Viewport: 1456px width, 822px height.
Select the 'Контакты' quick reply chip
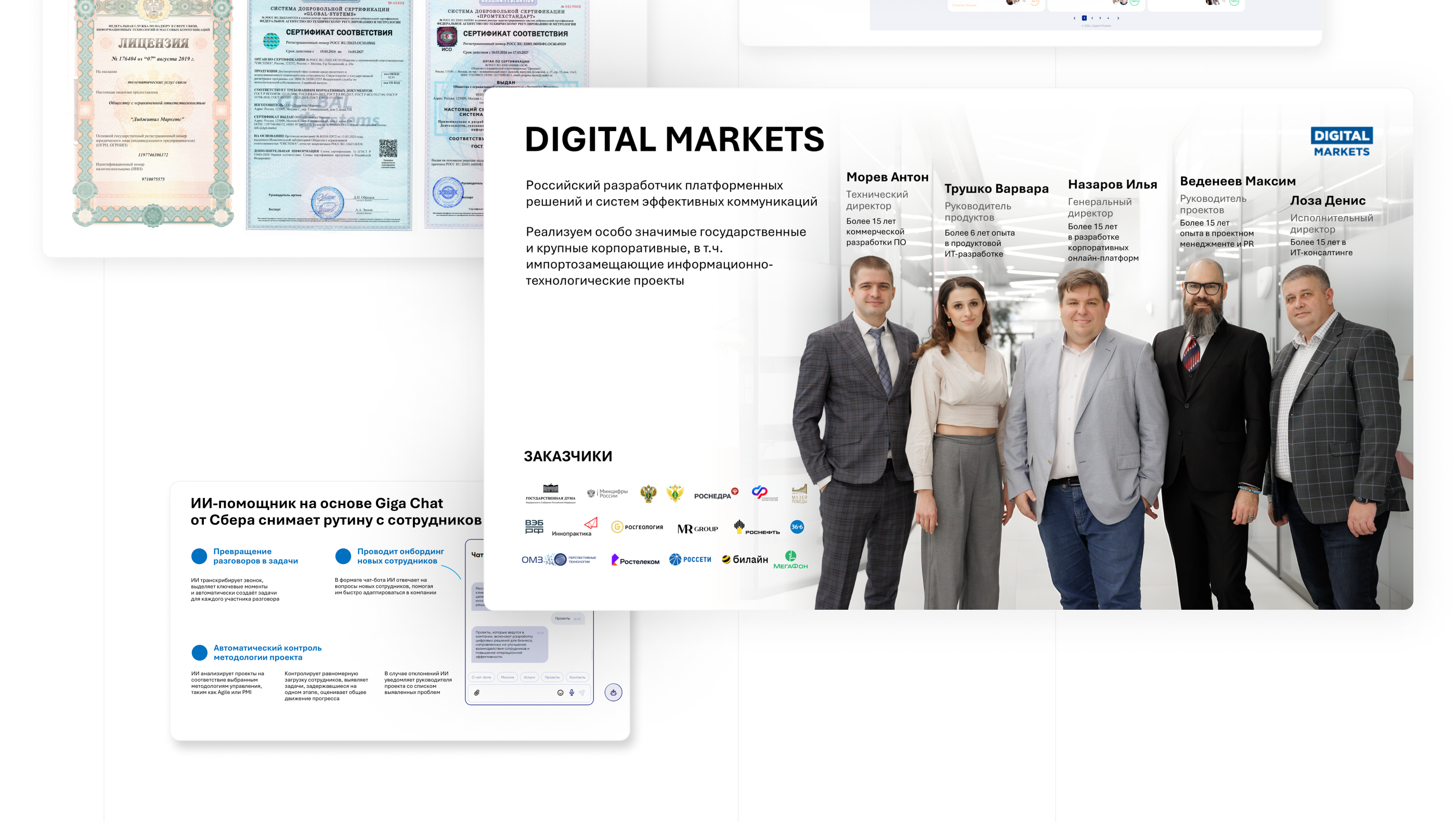[x=577, y=677]
